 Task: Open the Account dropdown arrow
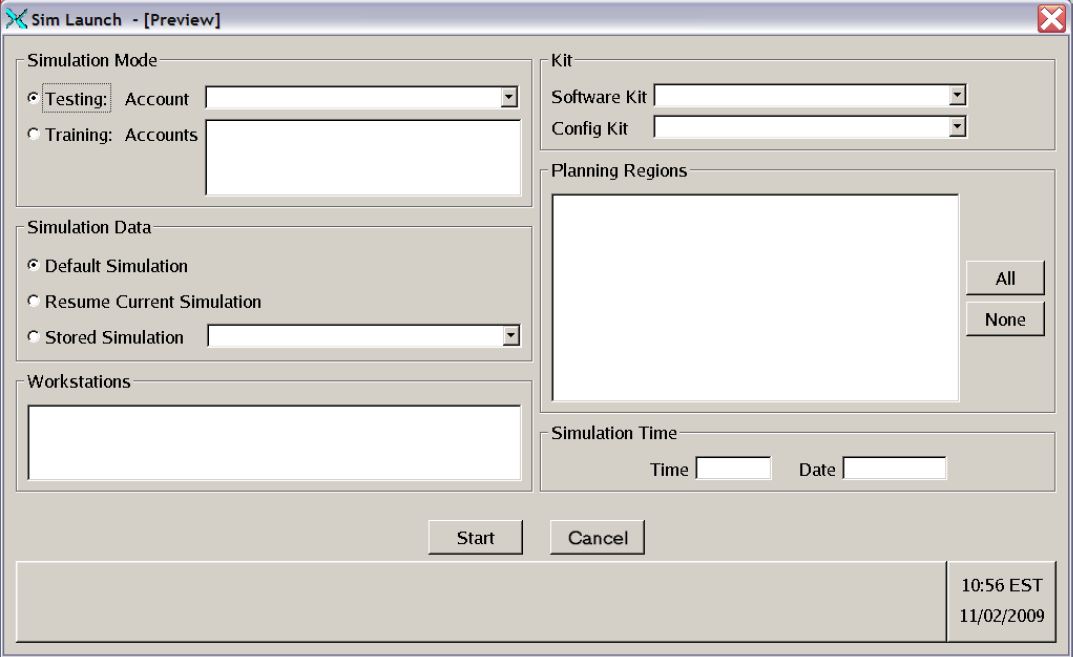pyautogui.click(x=508, y=97)
